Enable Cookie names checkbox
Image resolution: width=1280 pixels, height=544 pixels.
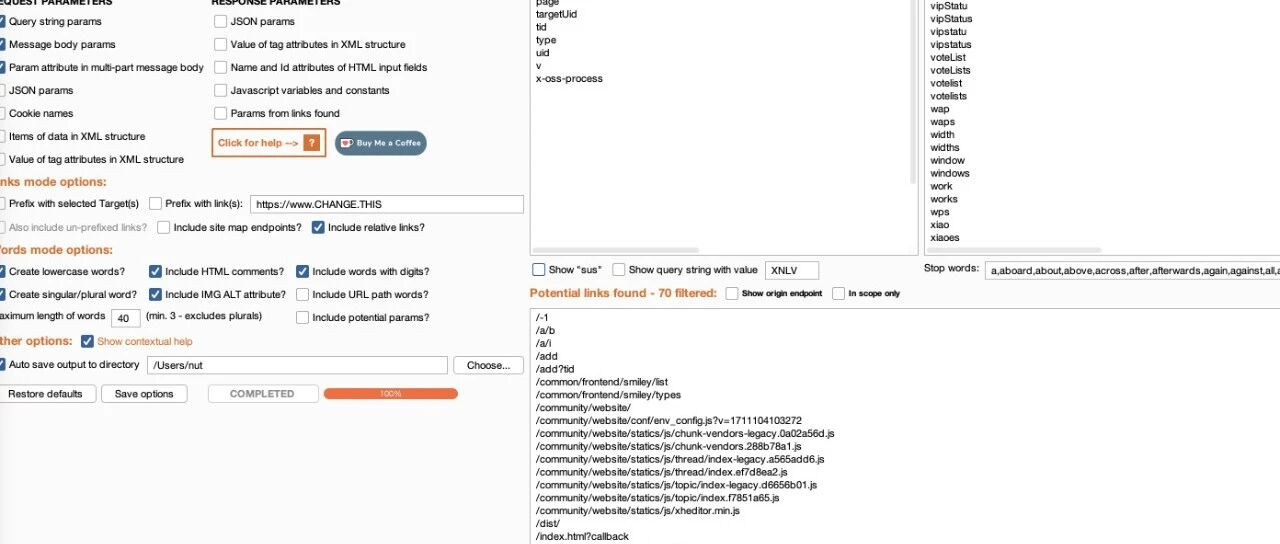(2, 113)
